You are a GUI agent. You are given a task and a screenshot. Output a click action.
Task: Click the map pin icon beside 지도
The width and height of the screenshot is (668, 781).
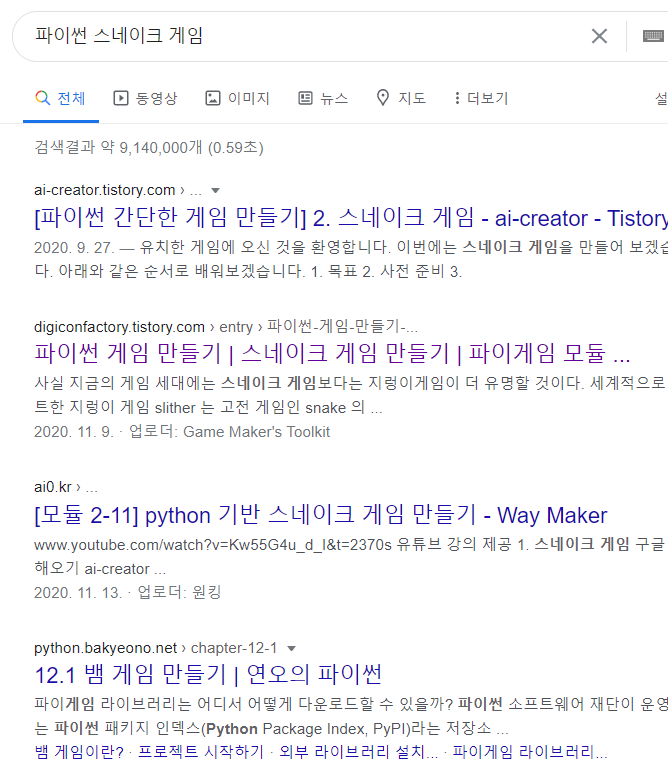pos(383,98)
